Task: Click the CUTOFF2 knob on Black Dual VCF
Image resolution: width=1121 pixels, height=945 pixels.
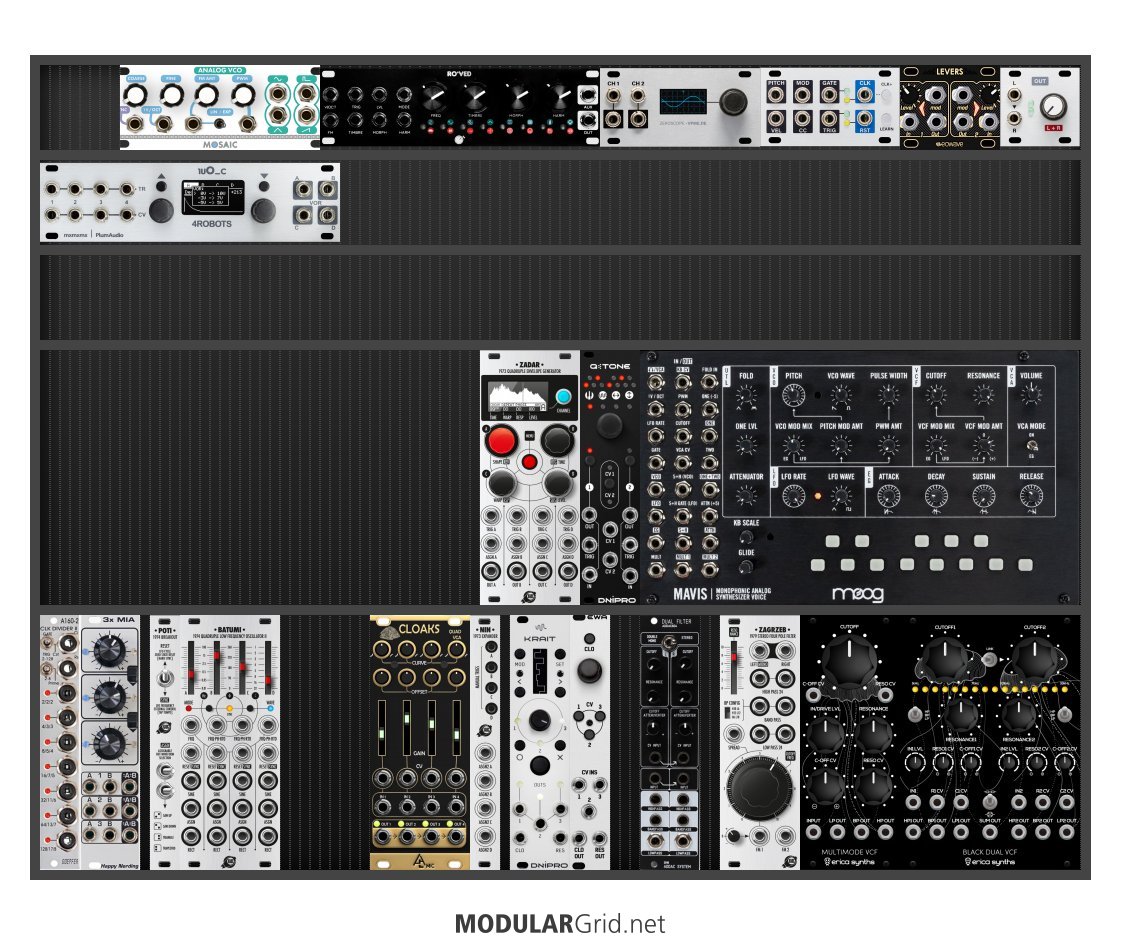Action: click(1034, 659)
